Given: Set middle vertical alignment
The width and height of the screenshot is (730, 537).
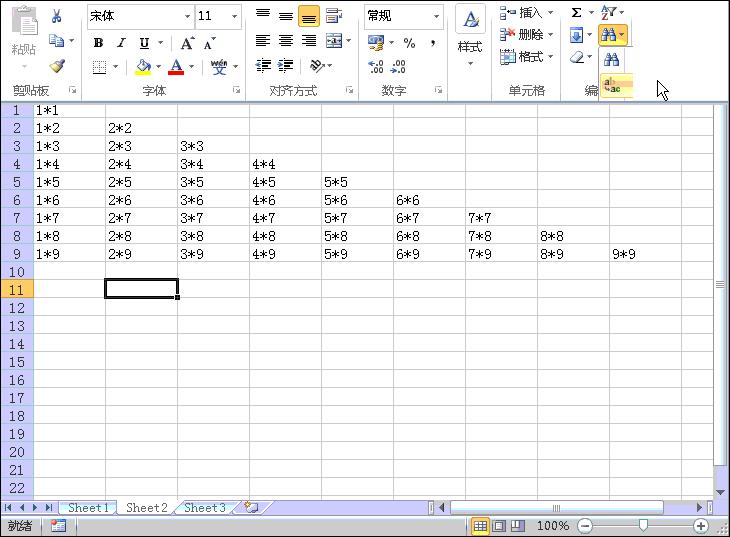Looking at the screenshot, I should (x=286, y=16).
